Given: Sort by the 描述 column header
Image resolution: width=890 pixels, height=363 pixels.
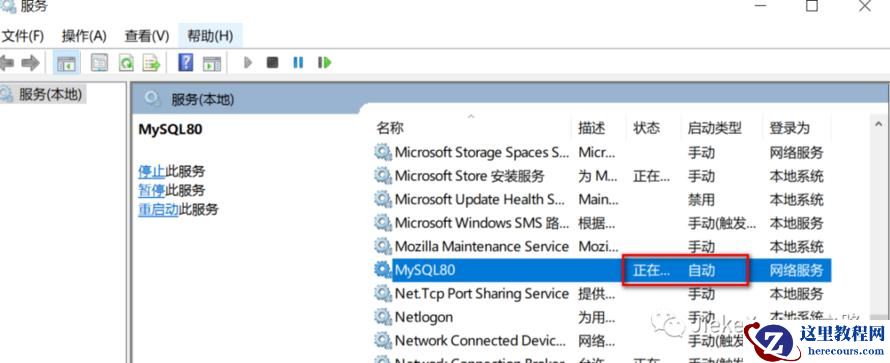Looking at the screenshot, I should 591,128.
